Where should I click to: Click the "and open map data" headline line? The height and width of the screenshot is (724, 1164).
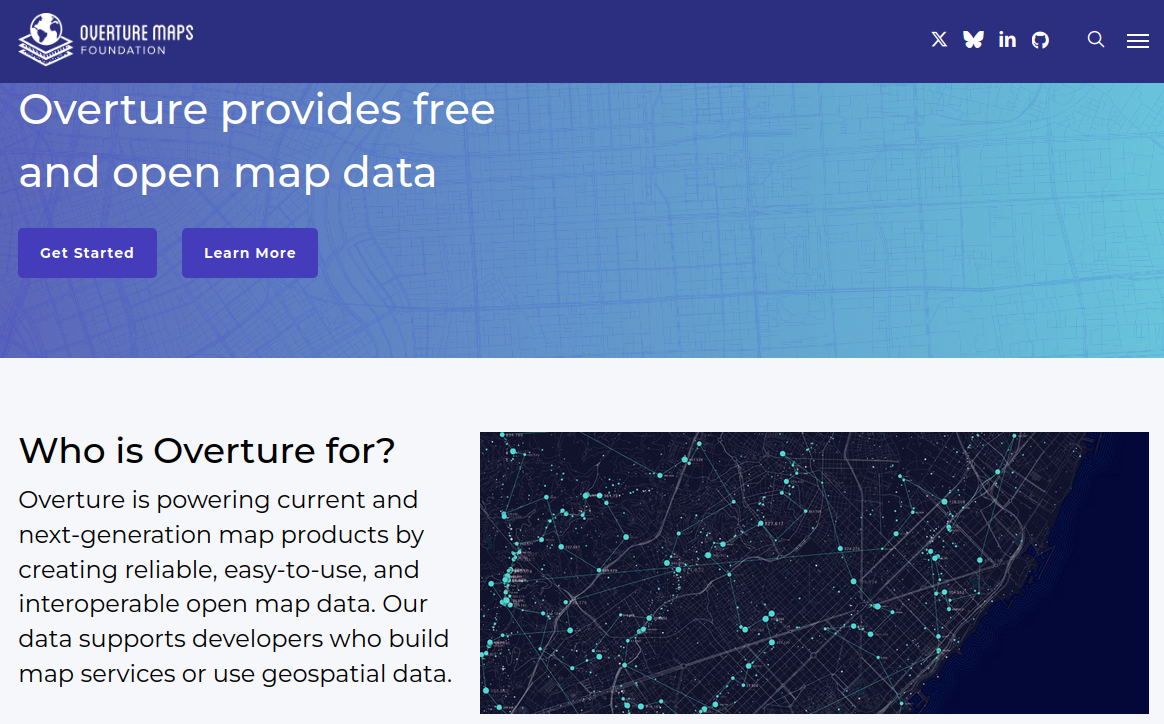228,172
